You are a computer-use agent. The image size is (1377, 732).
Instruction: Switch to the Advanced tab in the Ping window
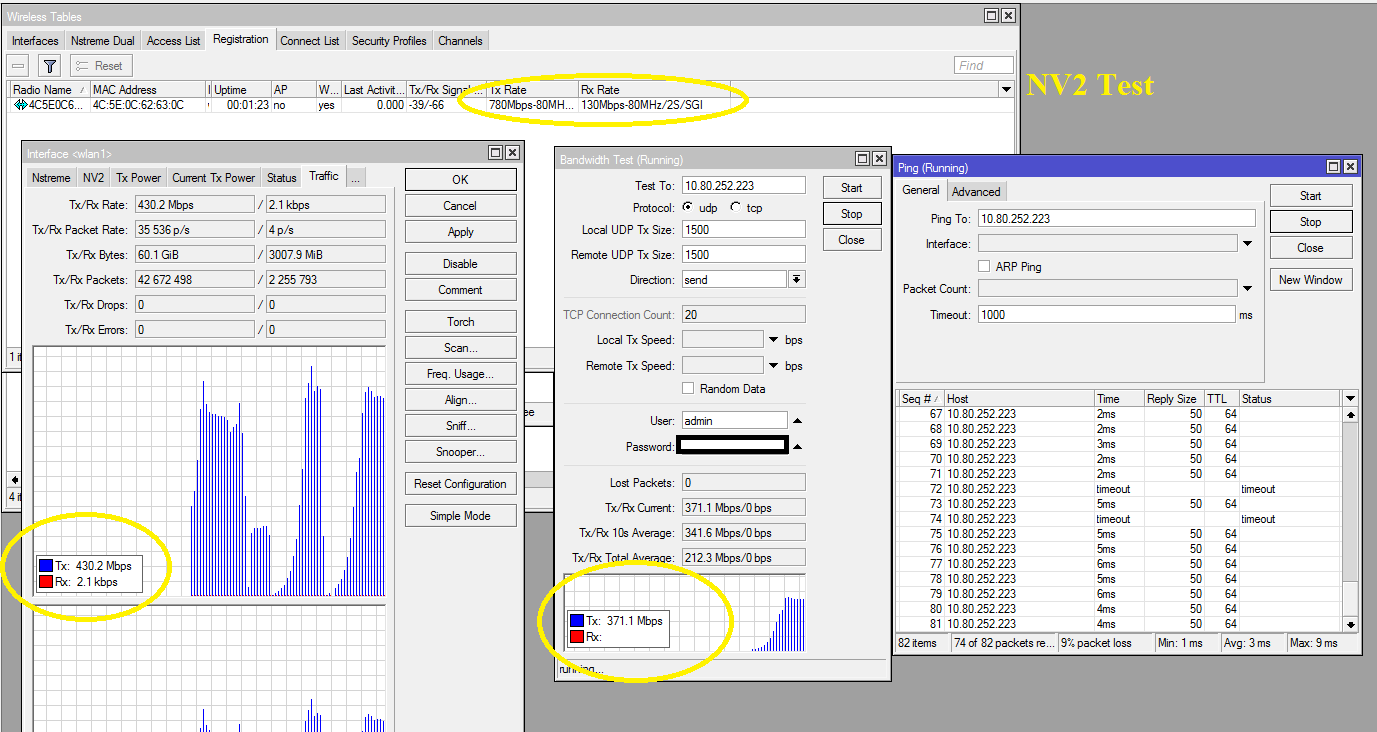[x=976, y=191]
